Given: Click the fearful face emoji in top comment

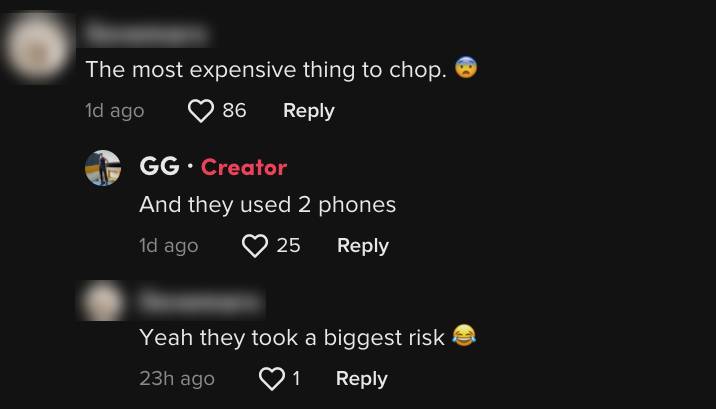Looking at the screenshot, I should tap(466, 68).
